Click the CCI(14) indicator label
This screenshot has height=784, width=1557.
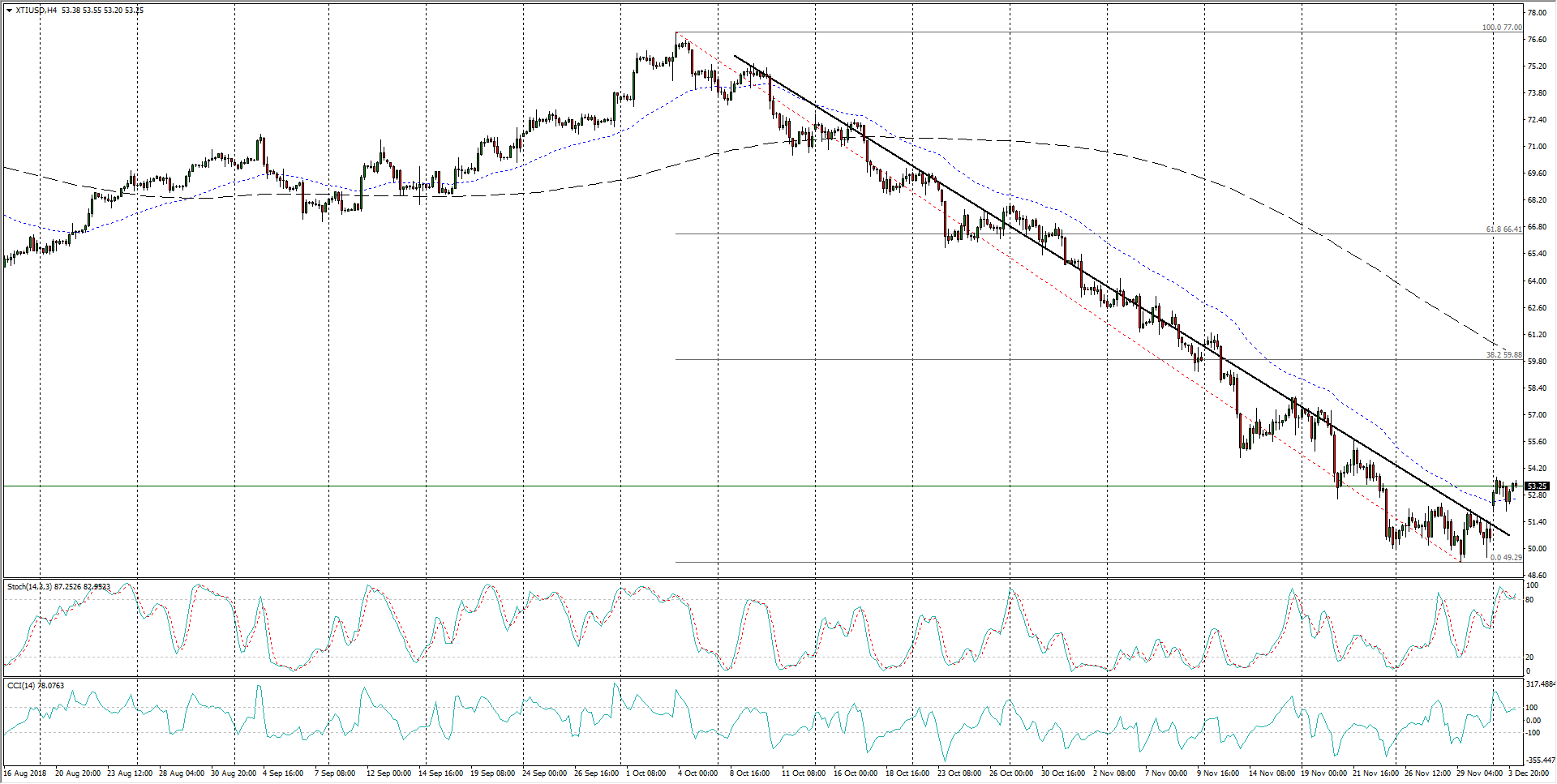click(21, 686)
